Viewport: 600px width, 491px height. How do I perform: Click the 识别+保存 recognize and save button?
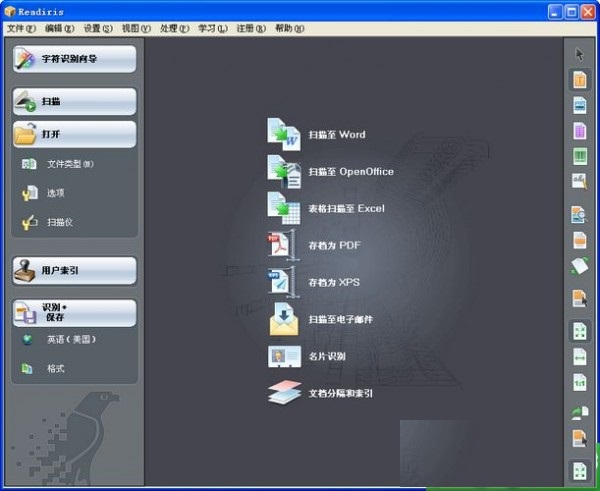(74, 313)
